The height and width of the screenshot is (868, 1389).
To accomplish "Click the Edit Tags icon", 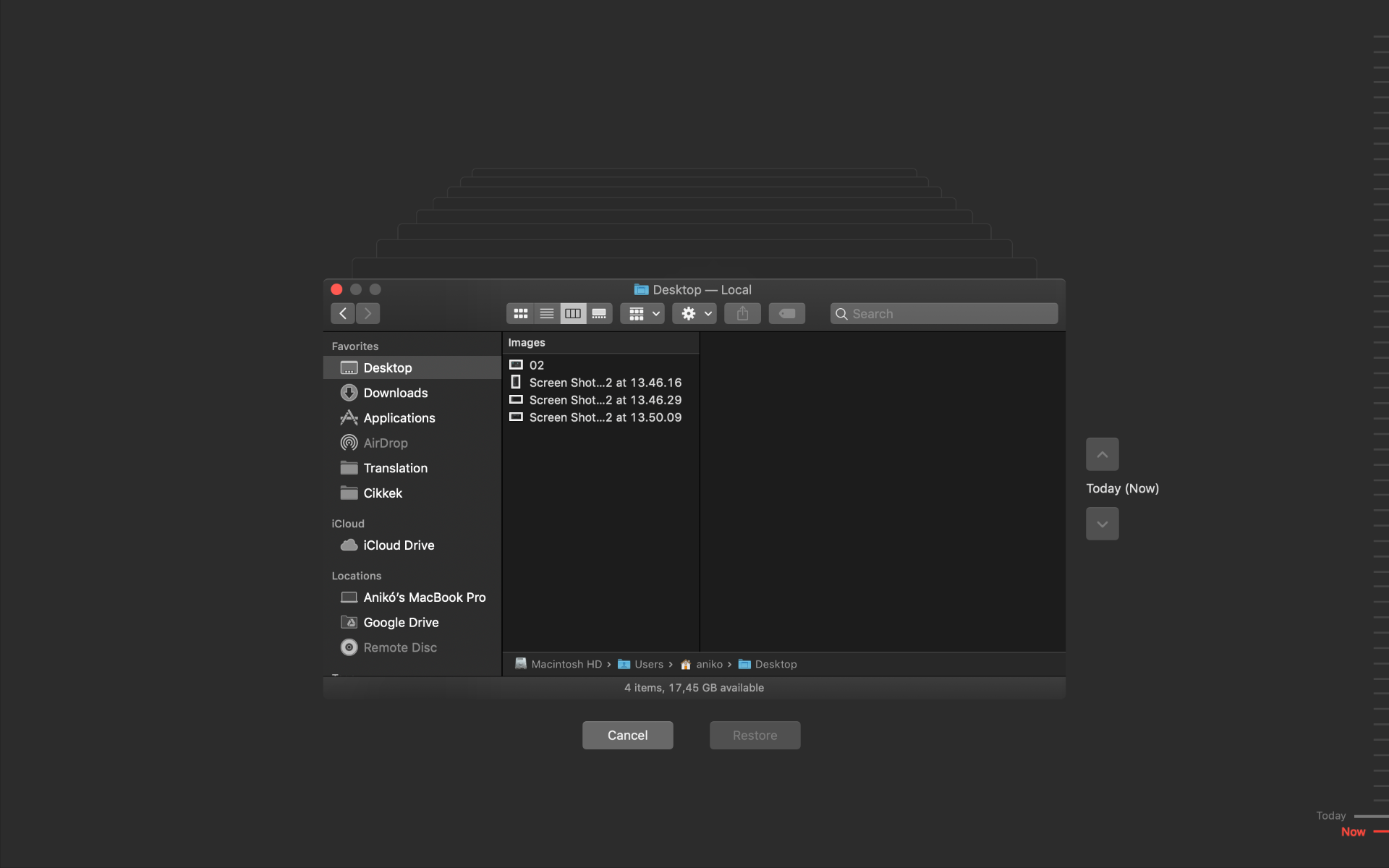I will [787, 313].
